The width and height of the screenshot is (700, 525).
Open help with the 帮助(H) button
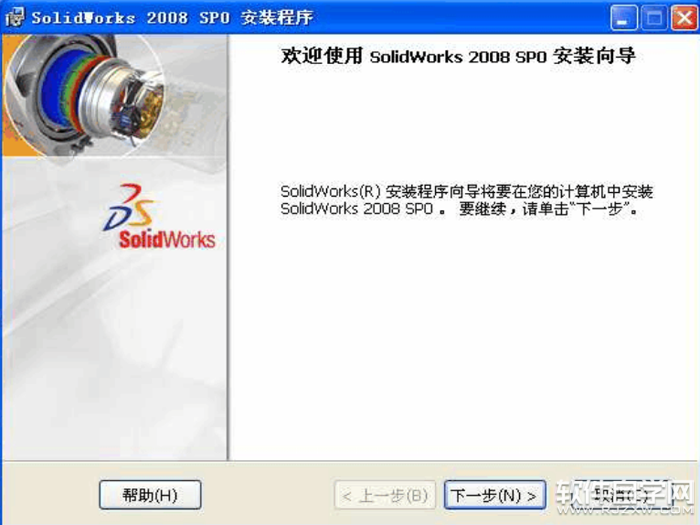(x=150, y=495)
